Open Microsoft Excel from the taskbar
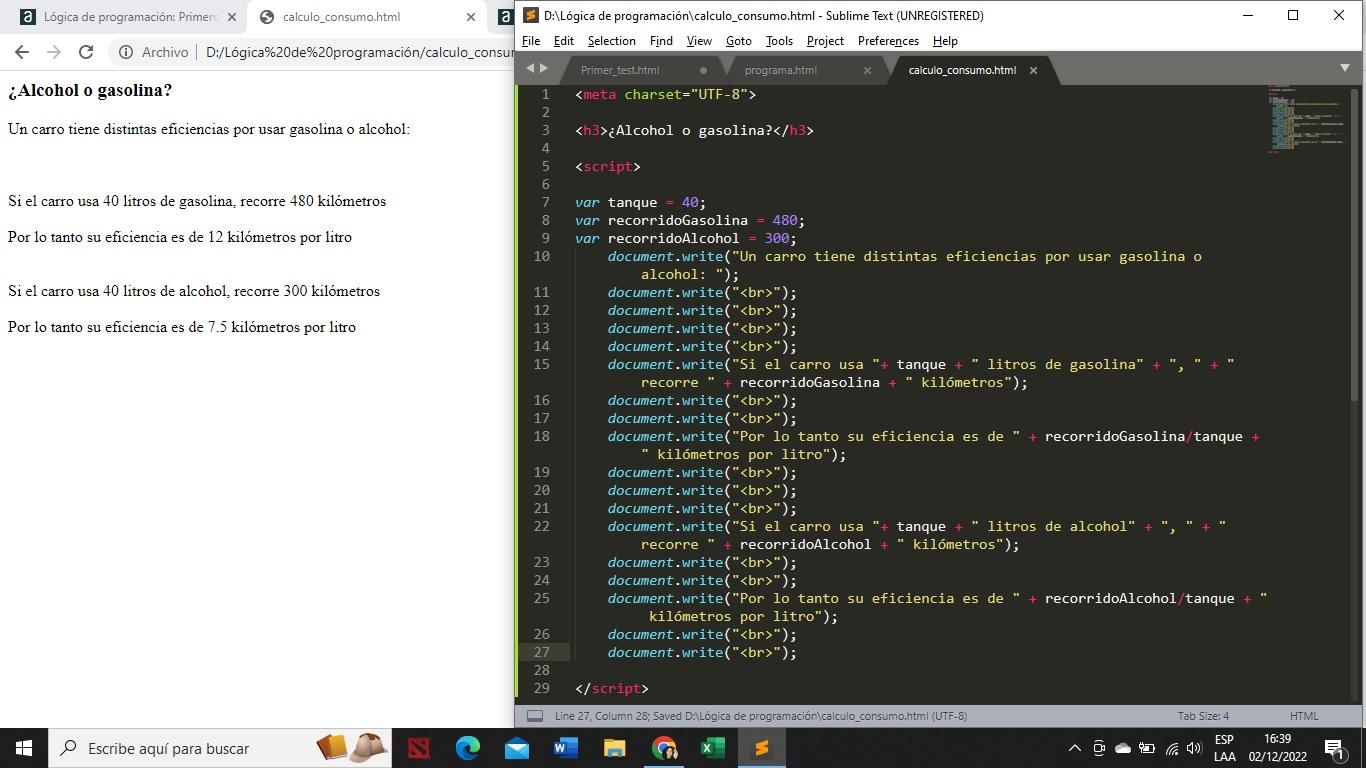 (x=713, y=748)
